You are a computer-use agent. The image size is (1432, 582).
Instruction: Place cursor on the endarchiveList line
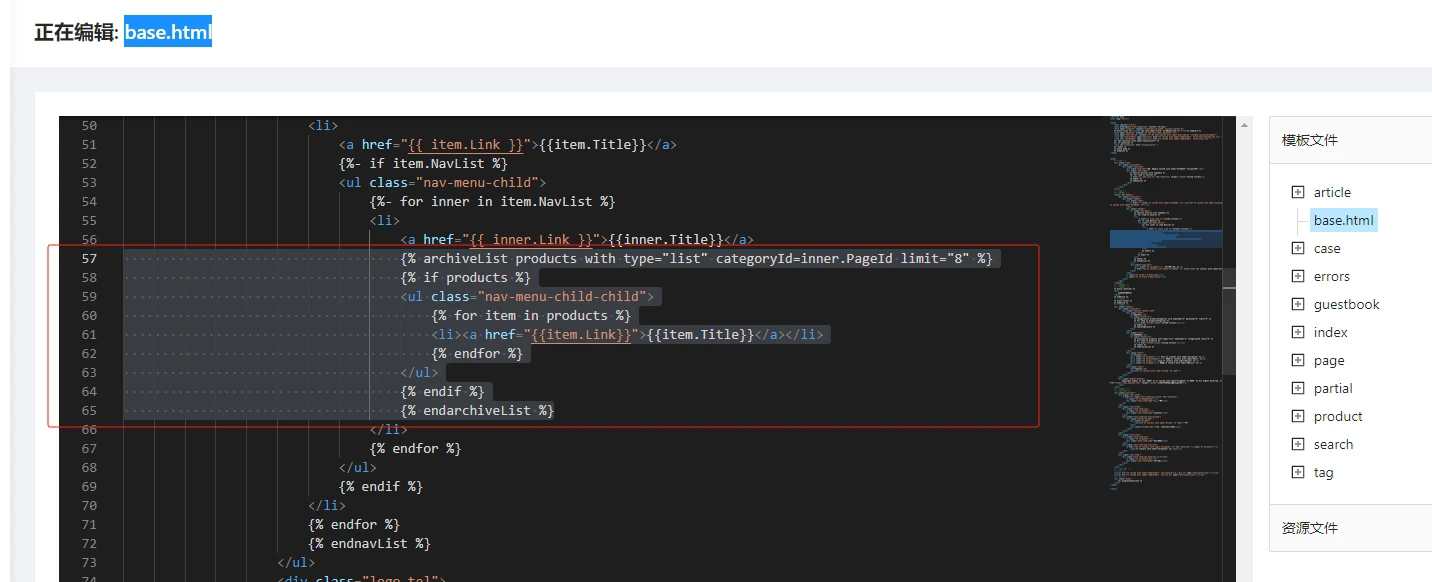(477, 411)
